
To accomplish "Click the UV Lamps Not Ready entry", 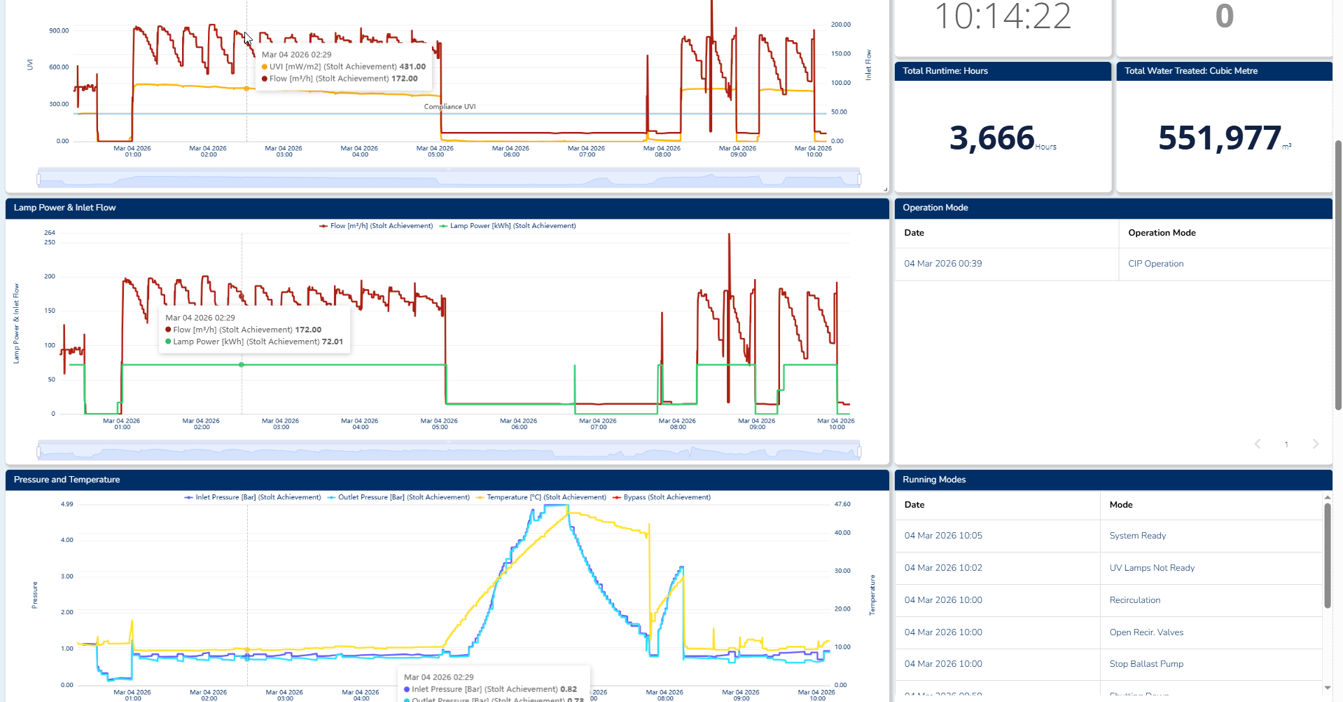I will tap(1151, 568).
